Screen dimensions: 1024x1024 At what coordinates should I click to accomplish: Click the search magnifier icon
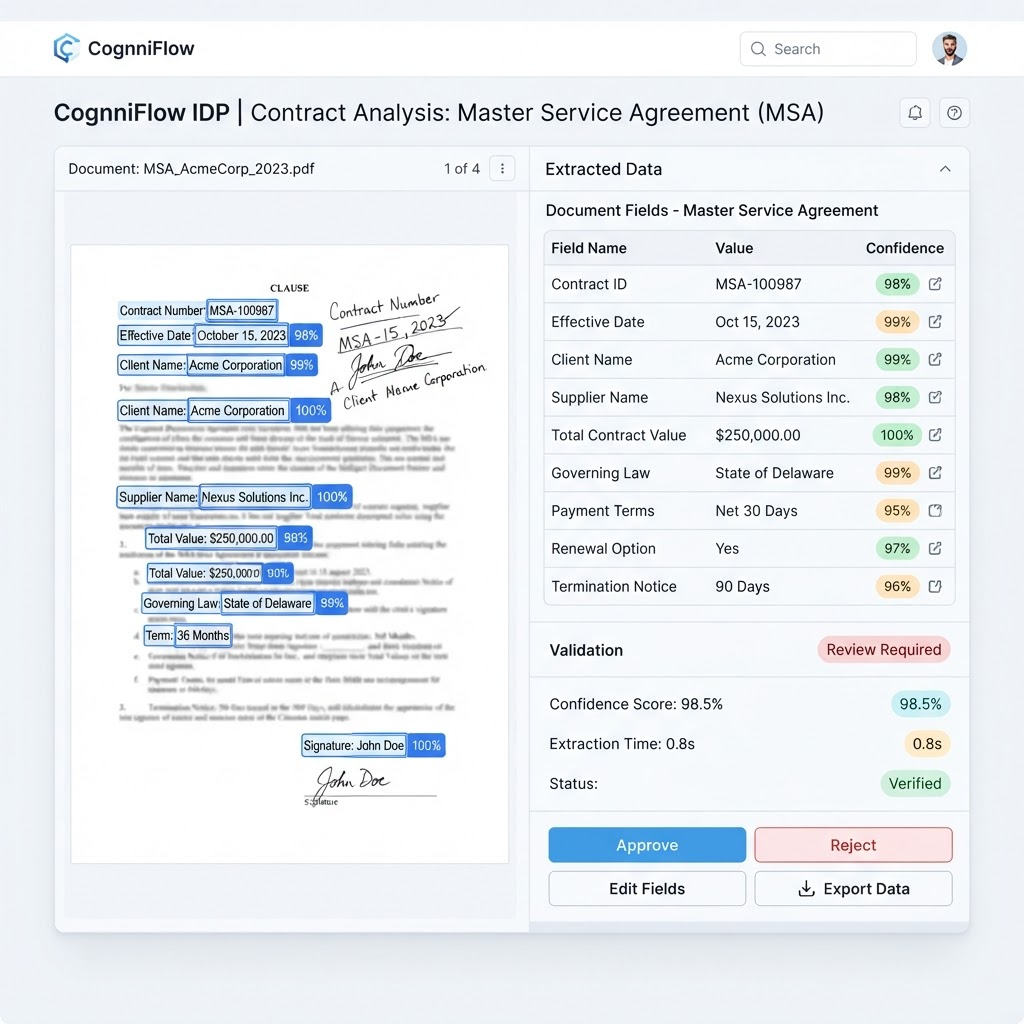758,49
